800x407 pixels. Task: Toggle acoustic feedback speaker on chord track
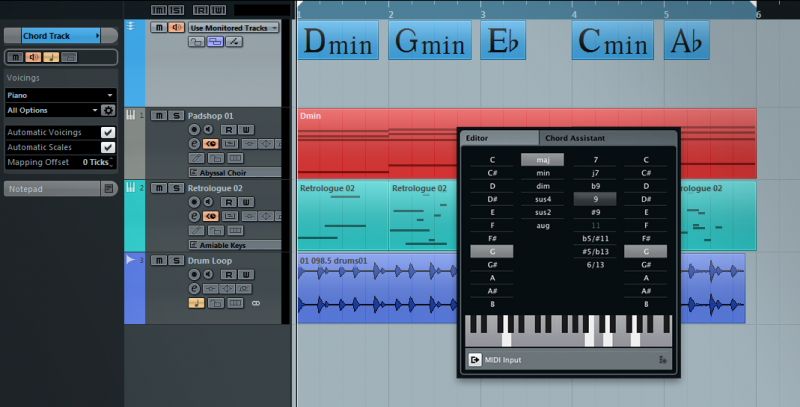point(176,28)
